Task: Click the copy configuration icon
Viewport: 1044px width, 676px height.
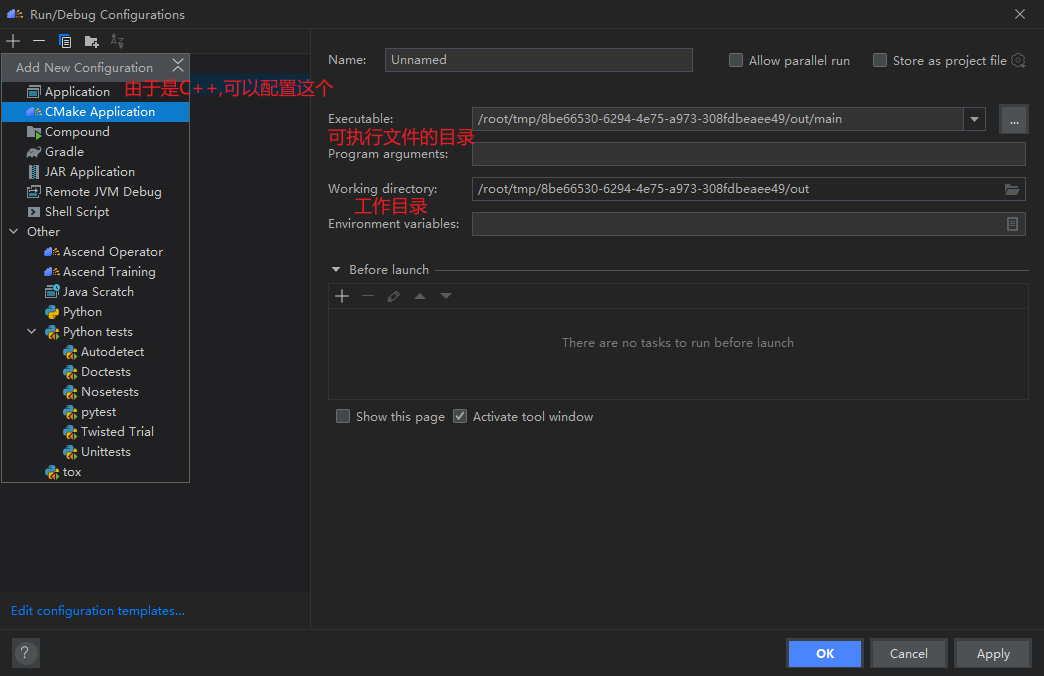Action: click(x=65, y=41)
